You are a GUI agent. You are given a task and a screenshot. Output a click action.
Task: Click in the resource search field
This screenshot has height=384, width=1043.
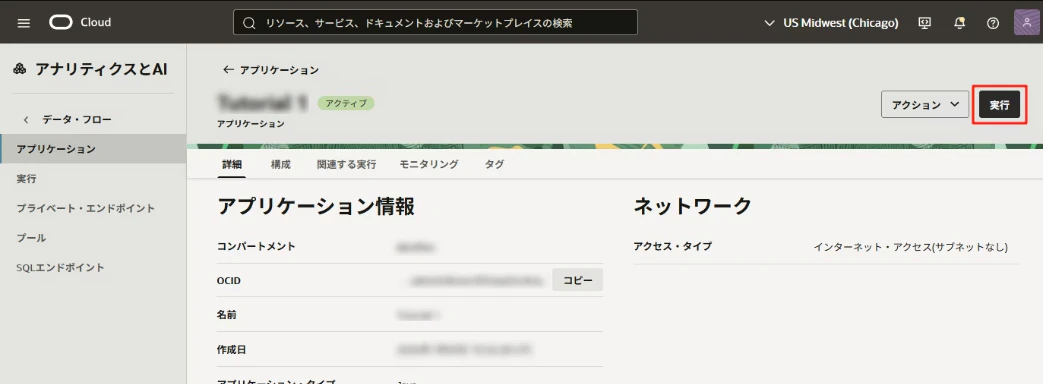point(435,23)
